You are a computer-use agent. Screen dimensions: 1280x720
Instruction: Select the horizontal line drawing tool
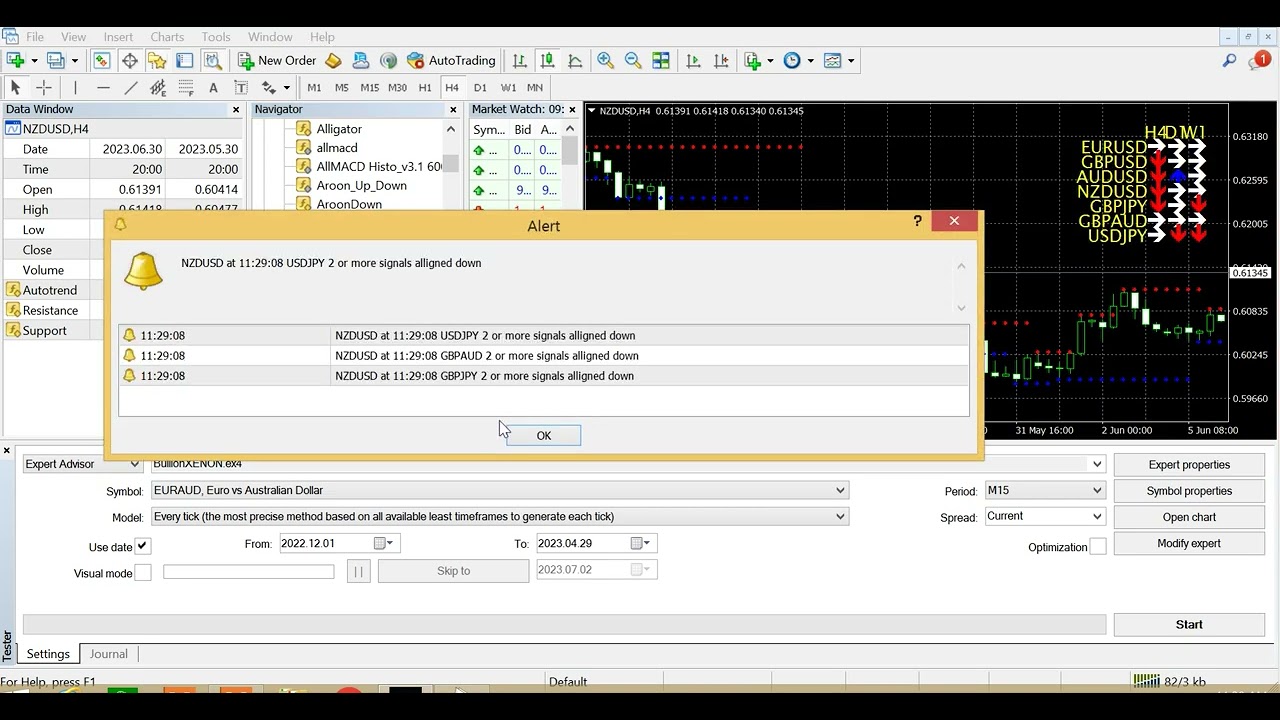pyautogui.click(x=103, y=88)
